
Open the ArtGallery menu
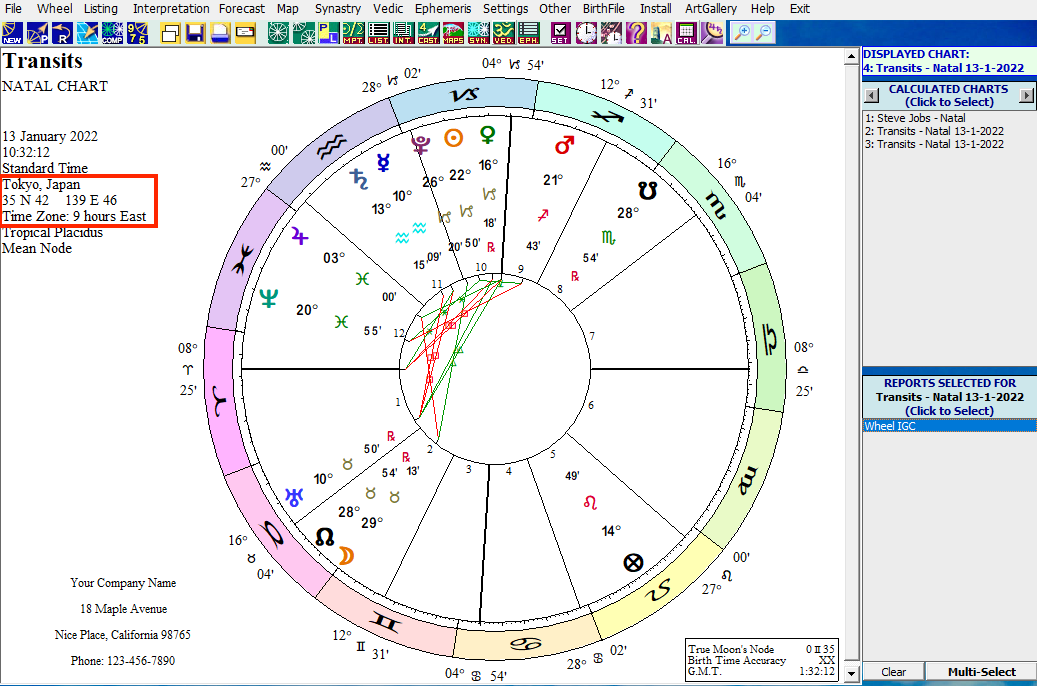[x=711, y=9]
